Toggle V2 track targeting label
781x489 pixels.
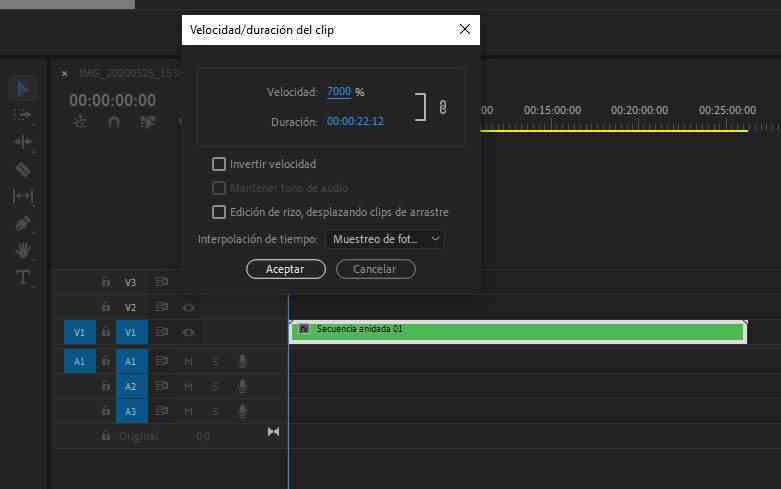[130, 307]
